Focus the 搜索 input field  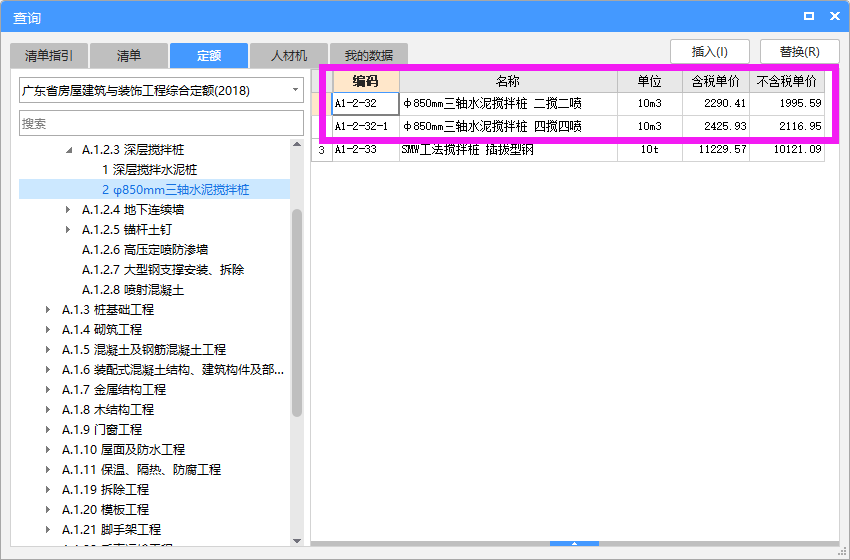click(x=161, y=123)
